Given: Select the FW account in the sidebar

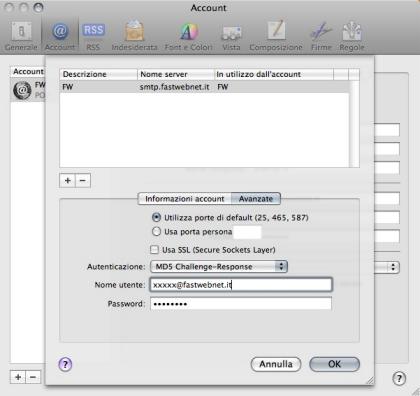Looking at the screenshot, I should click(x=28, y=90).
